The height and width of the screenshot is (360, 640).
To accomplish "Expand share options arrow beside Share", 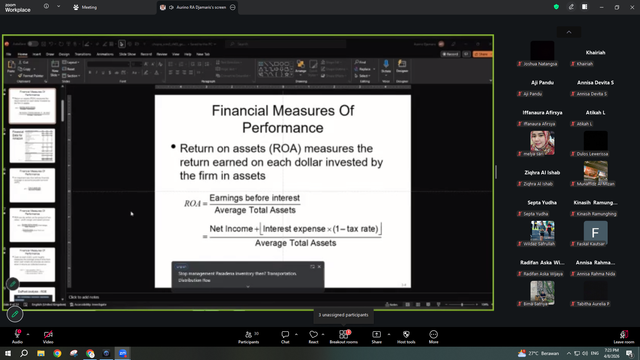I will 389,334.
